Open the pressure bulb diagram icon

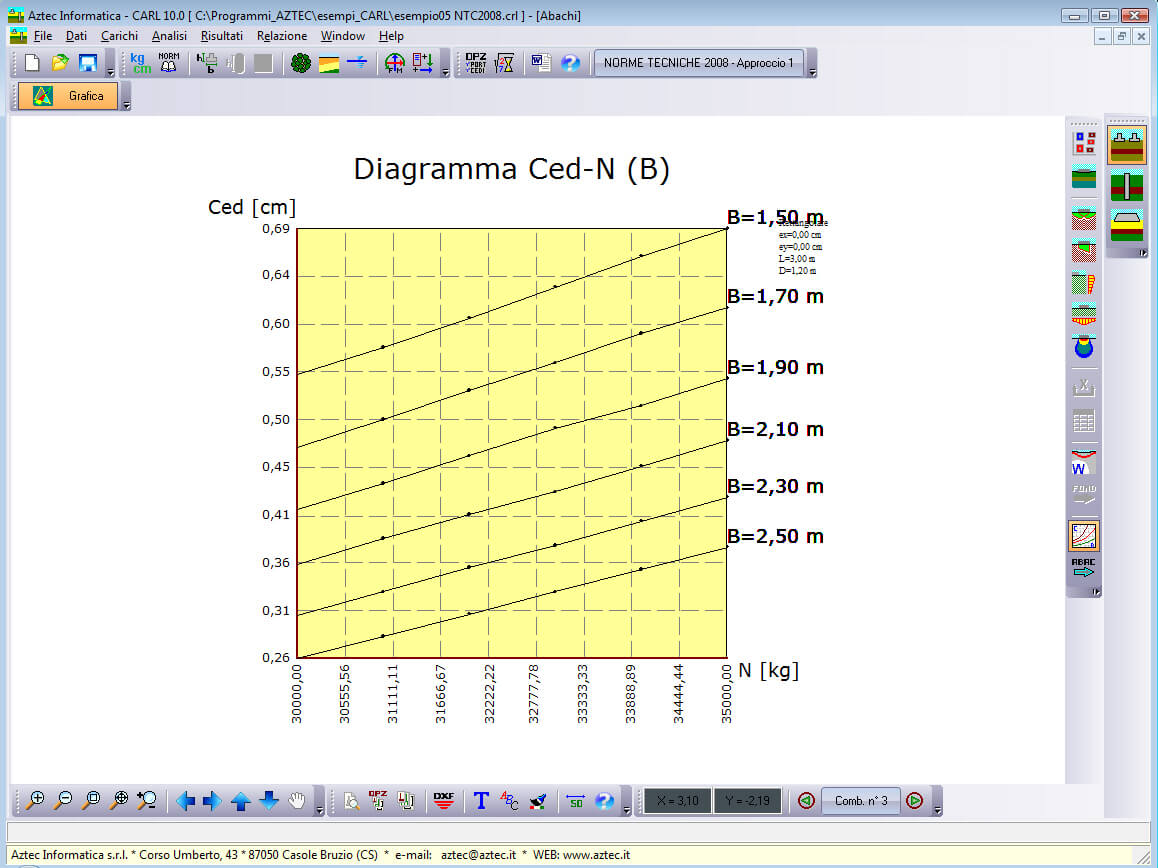pos(1083,347)
